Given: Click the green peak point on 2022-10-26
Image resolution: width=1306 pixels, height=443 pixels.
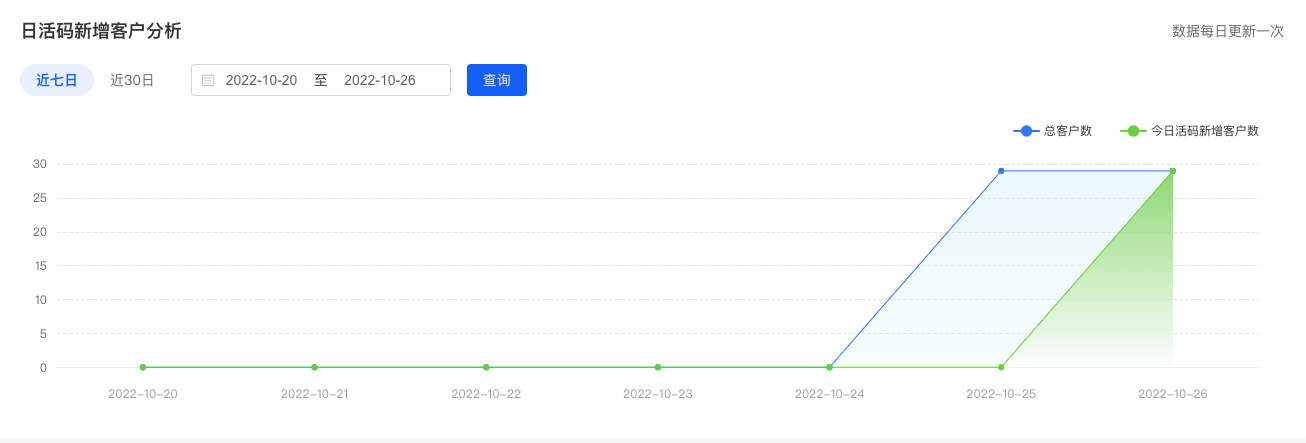Looking at the screenshot, I should point(1173,171).
